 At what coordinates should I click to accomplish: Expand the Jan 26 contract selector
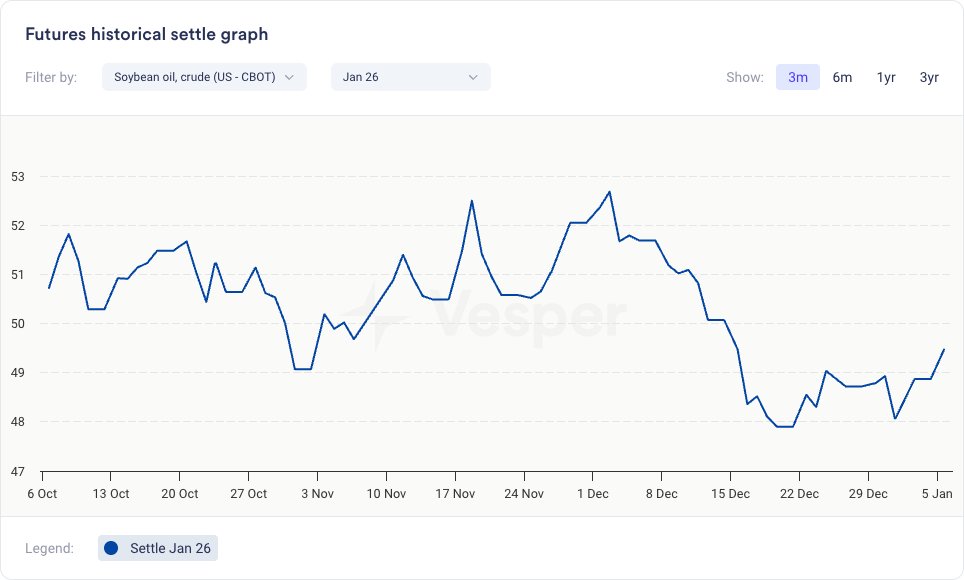coord(410,77)
